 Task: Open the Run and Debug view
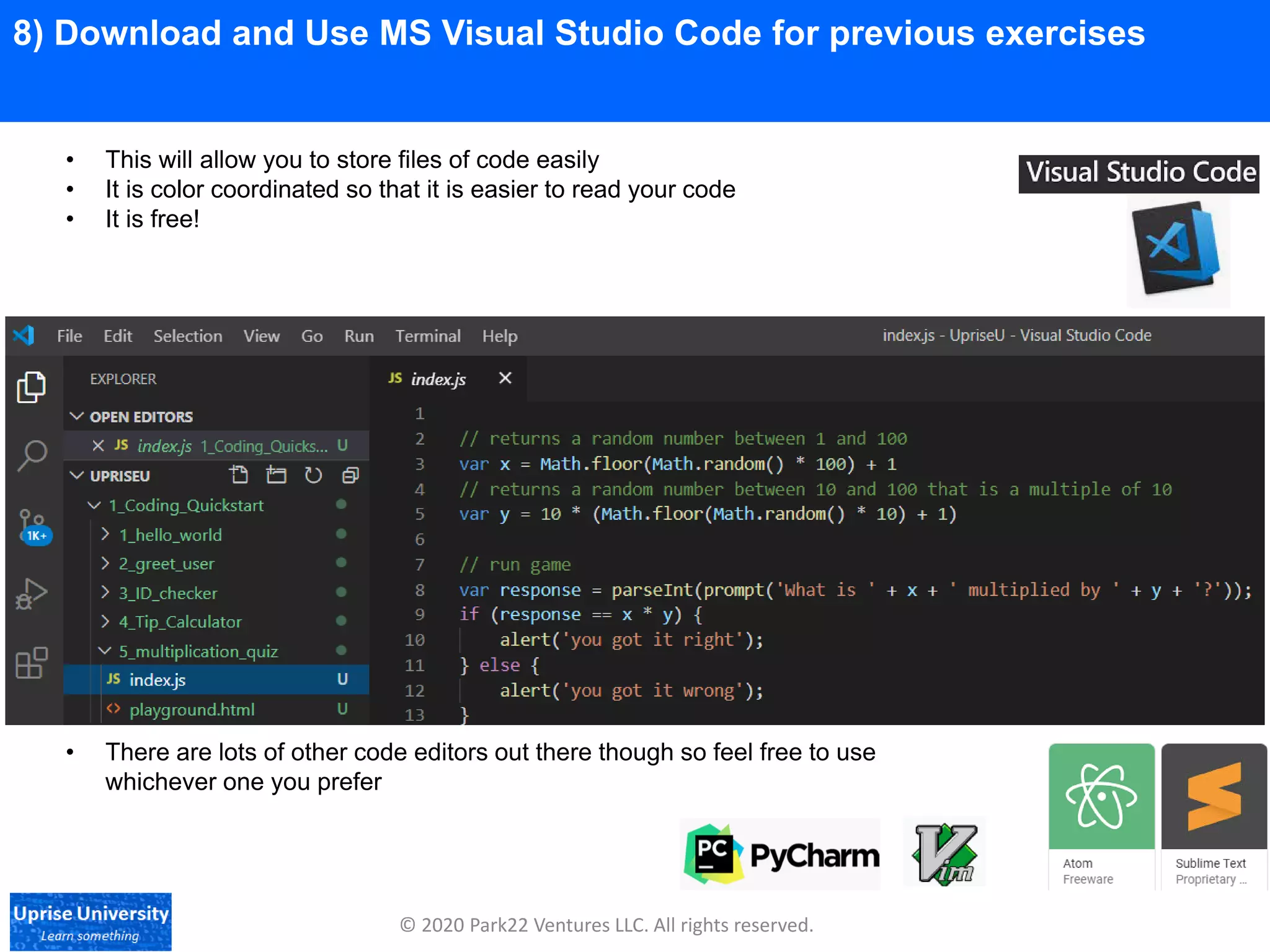[31, 594]
